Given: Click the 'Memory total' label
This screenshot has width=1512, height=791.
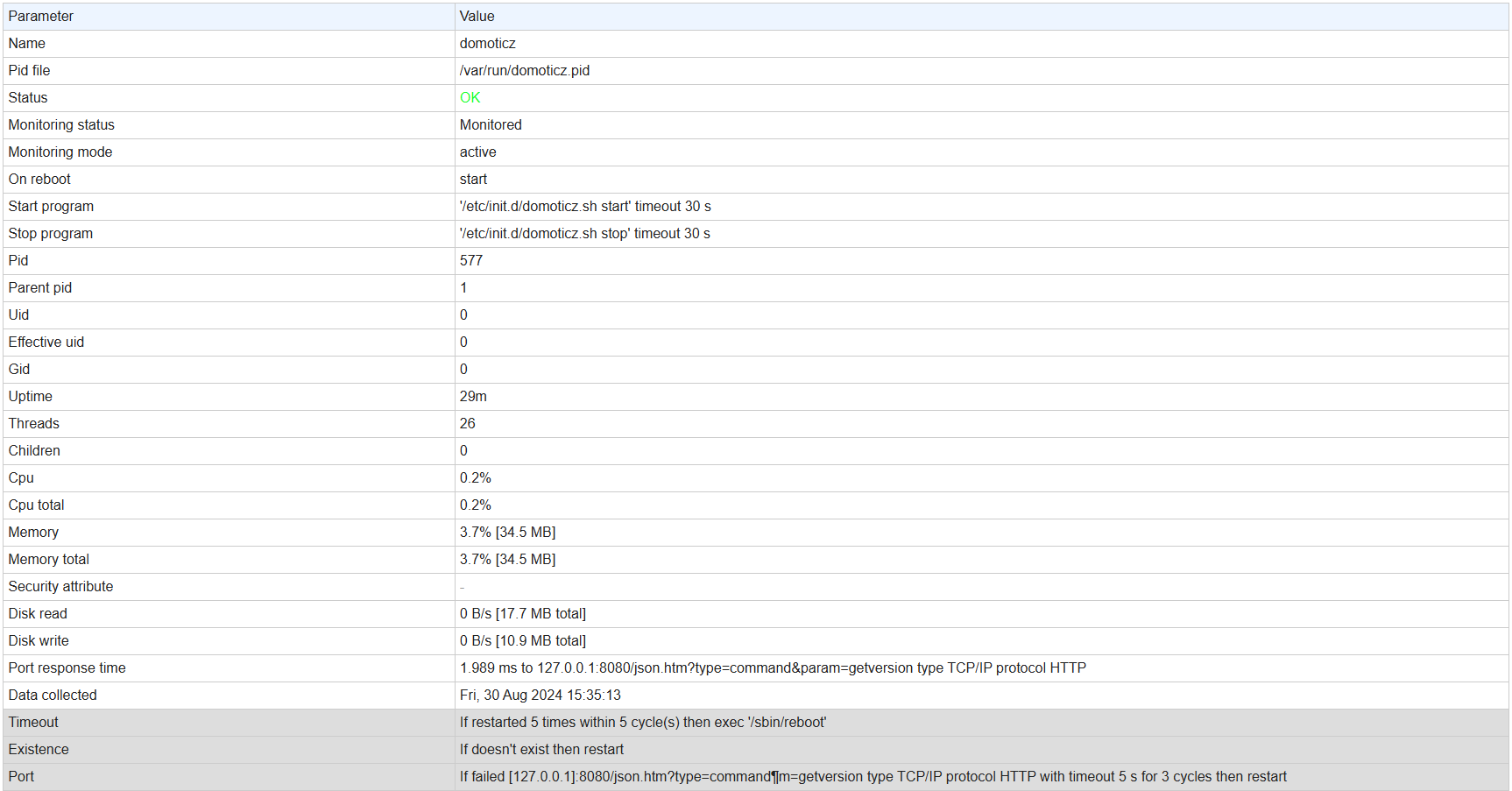Looking at the screenshot, I should pyautogui.click(x=49, y=560).
